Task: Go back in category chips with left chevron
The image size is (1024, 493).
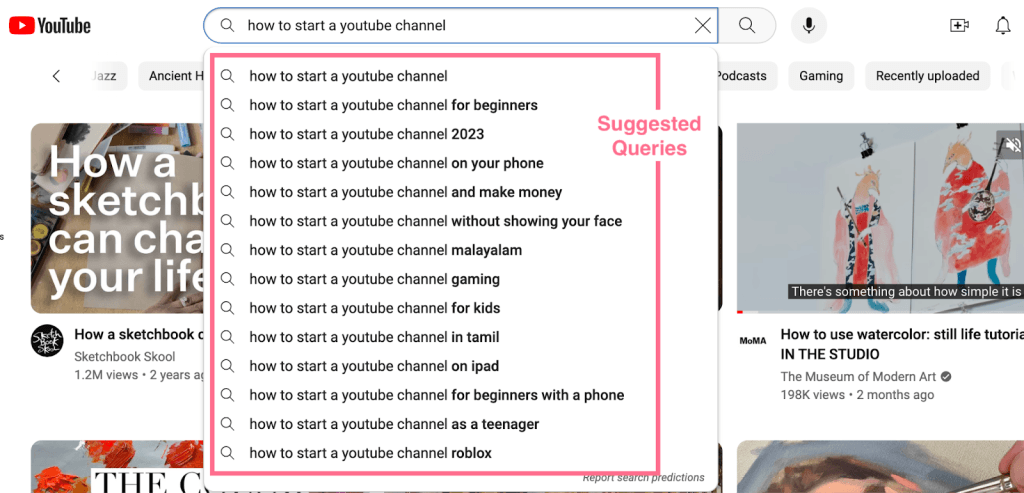Action: click(56, 76)
